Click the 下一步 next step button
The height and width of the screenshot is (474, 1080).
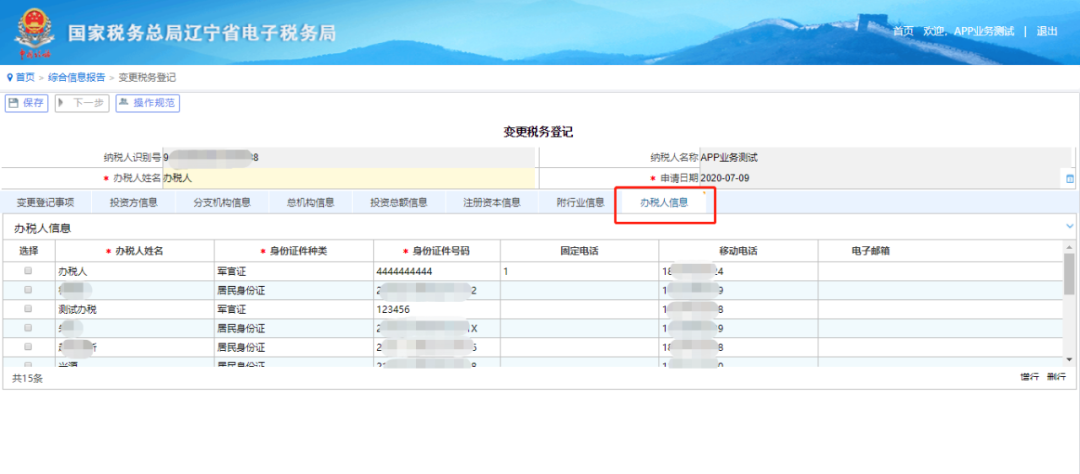[82, 103]
